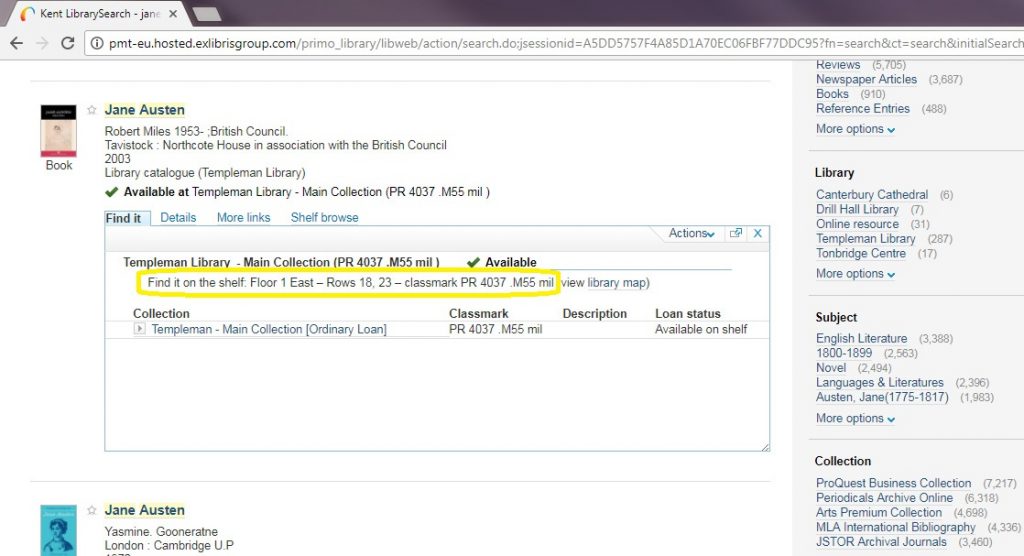The width and height of the screenshot is (1024, 556).
Task: Reload the page with the refresh icon
Action: (68, 44)
